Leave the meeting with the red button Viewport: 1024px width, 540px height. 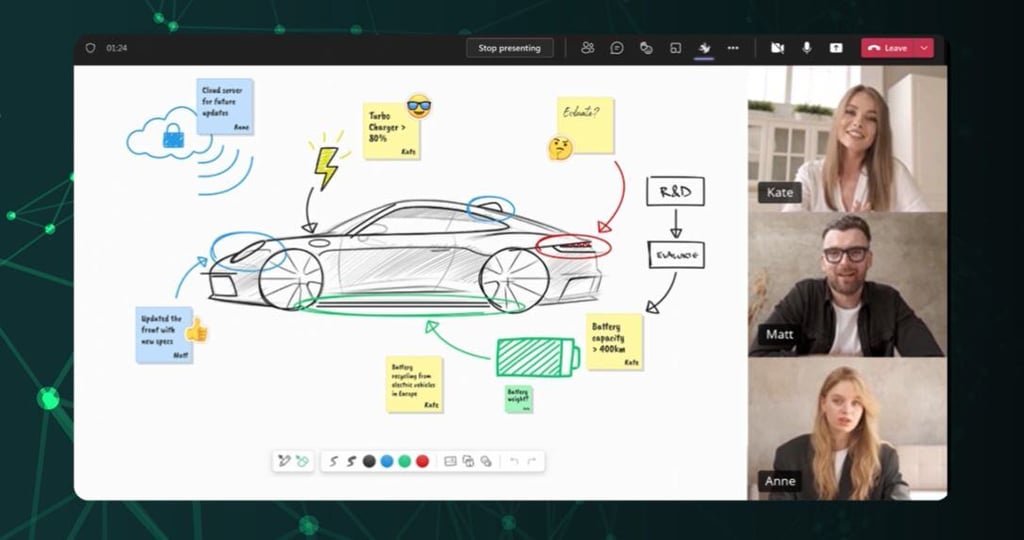pyautogui.click(x=888, y=48)
